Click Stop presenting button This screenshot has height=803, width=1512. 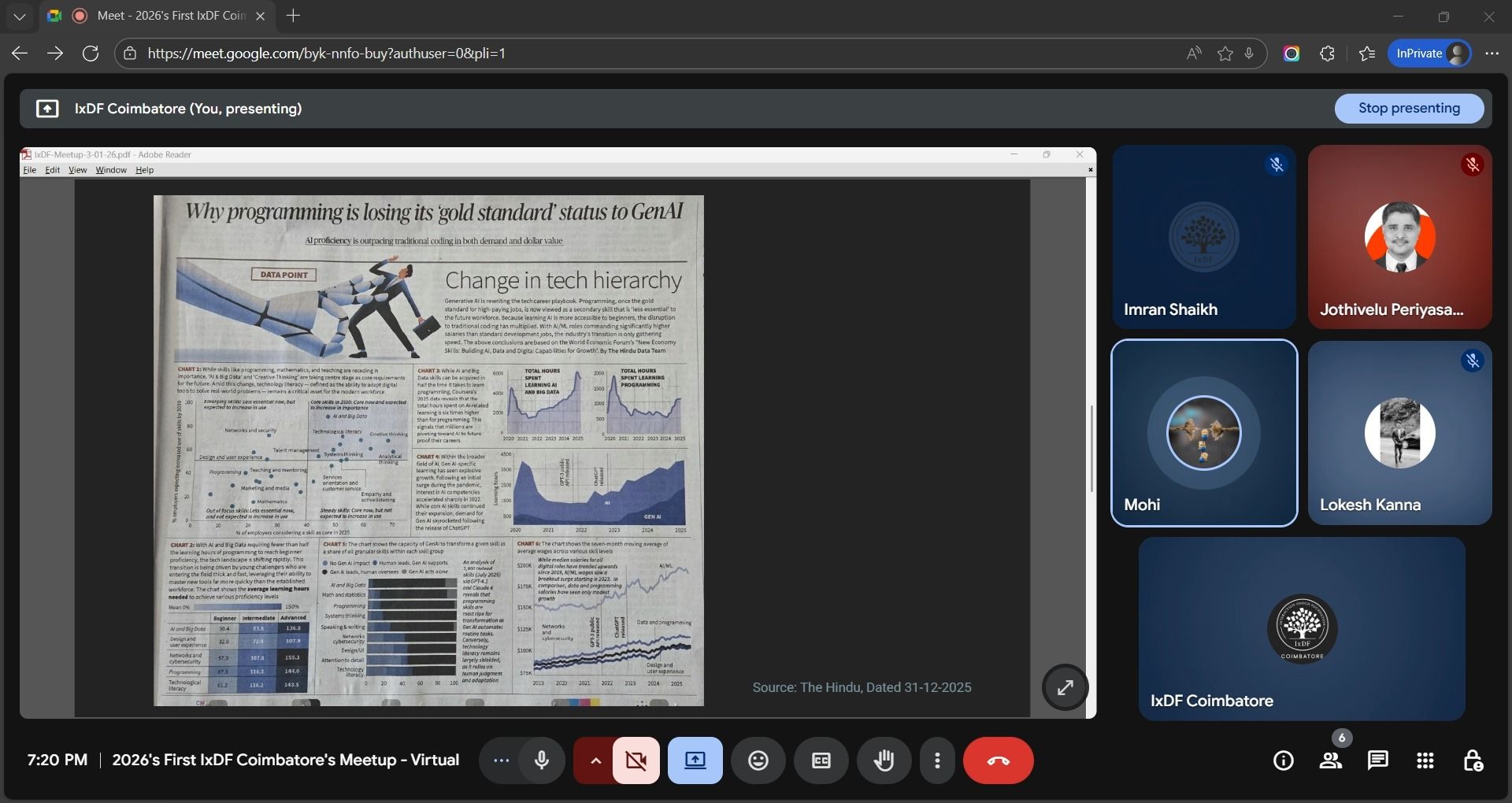point(1409,109)
